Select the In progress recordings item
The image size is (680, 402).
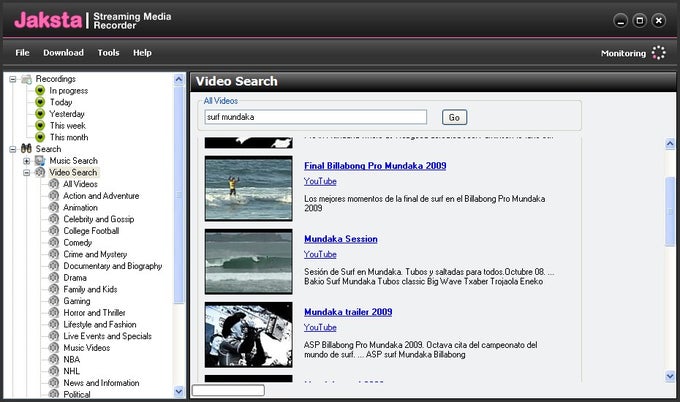[69, 91]
